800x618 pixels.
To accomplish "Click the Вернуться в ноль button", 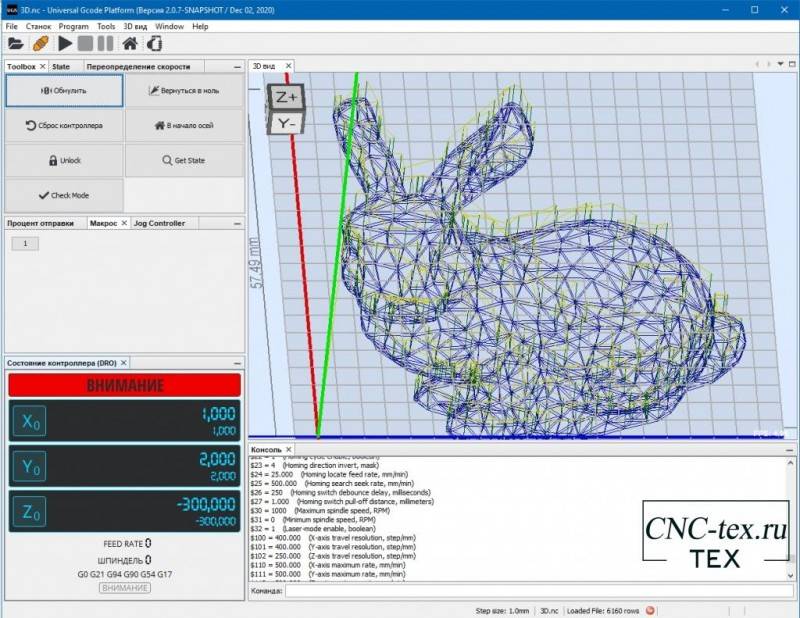I will [184, 91].
